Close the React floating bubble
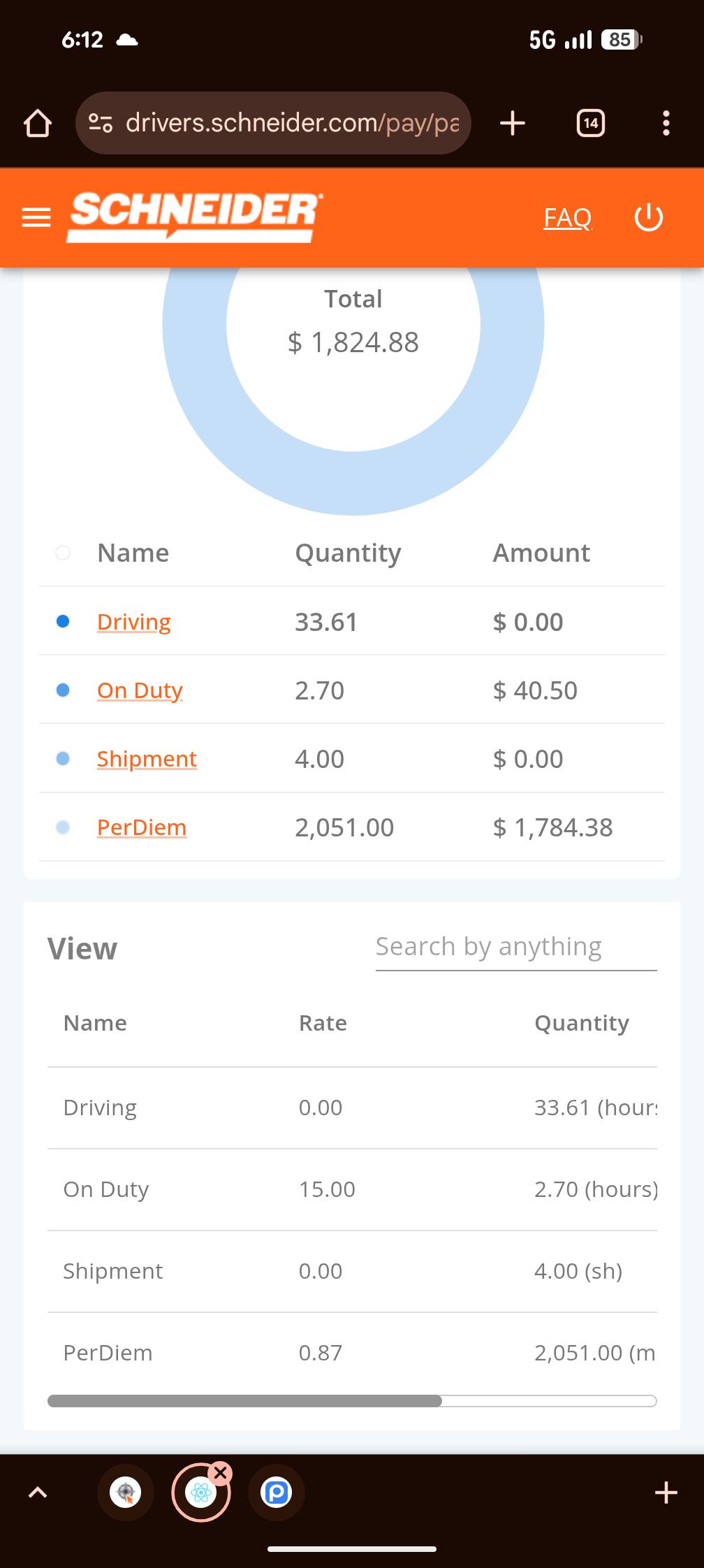This screenshot has width=704, height=1568. 221,1473
